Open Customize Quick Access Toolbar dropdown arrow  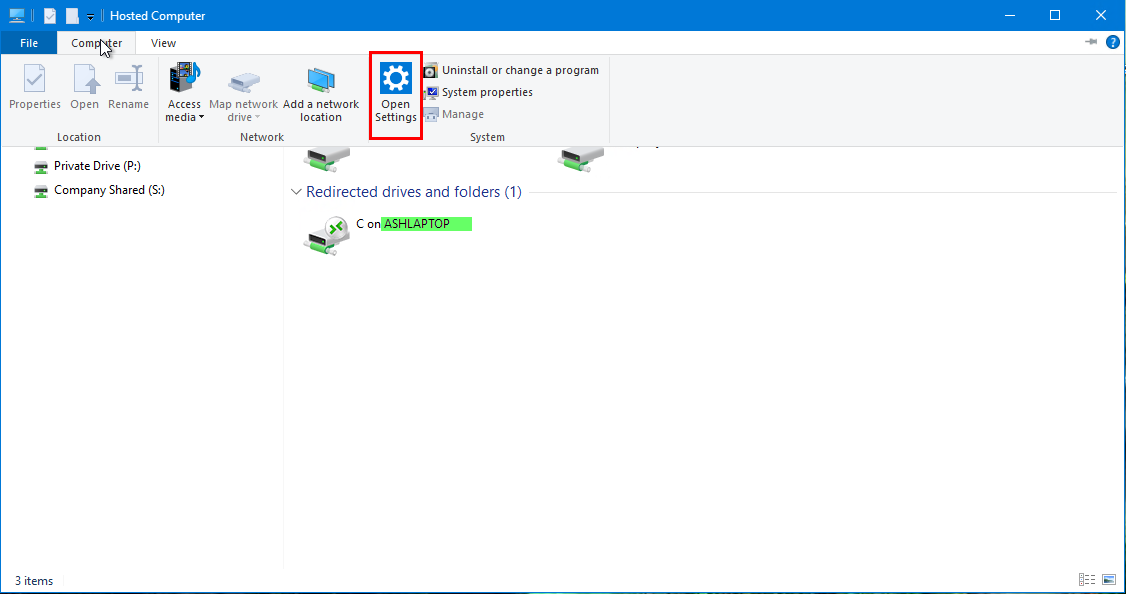tap(90, 17)
